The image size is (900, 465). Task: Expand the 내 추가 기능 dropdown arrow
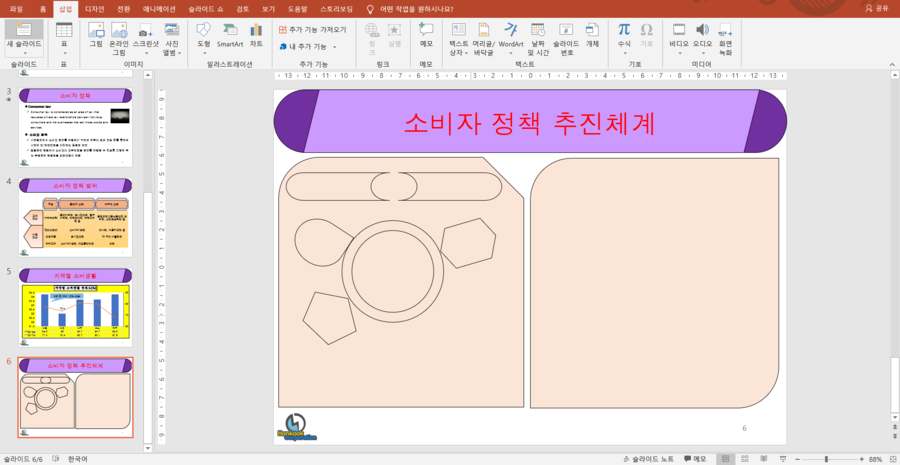point(335,47)
